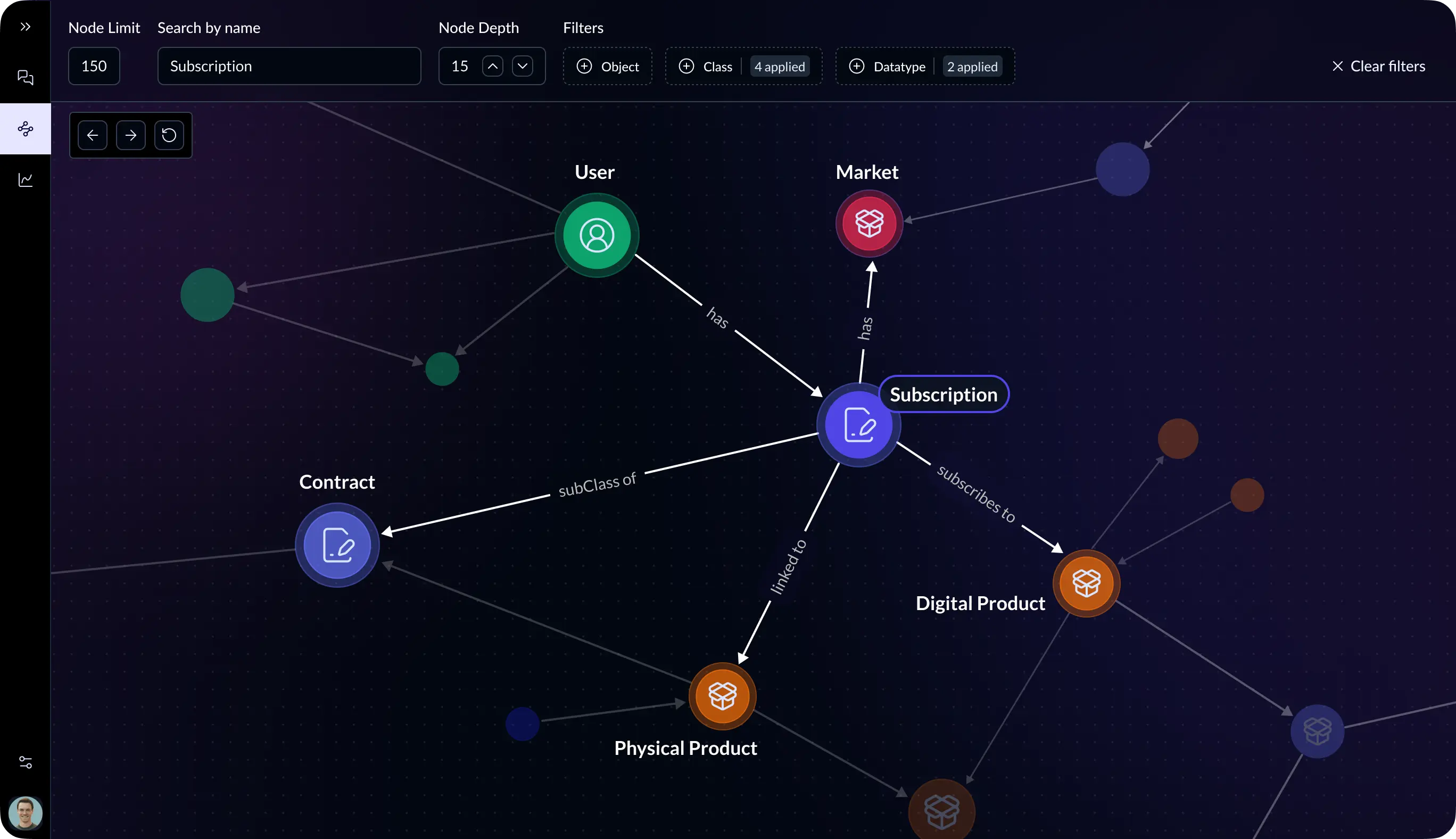Select the green User node
This screenshot has width=1456, height=839.
click(x=597, y=235)
